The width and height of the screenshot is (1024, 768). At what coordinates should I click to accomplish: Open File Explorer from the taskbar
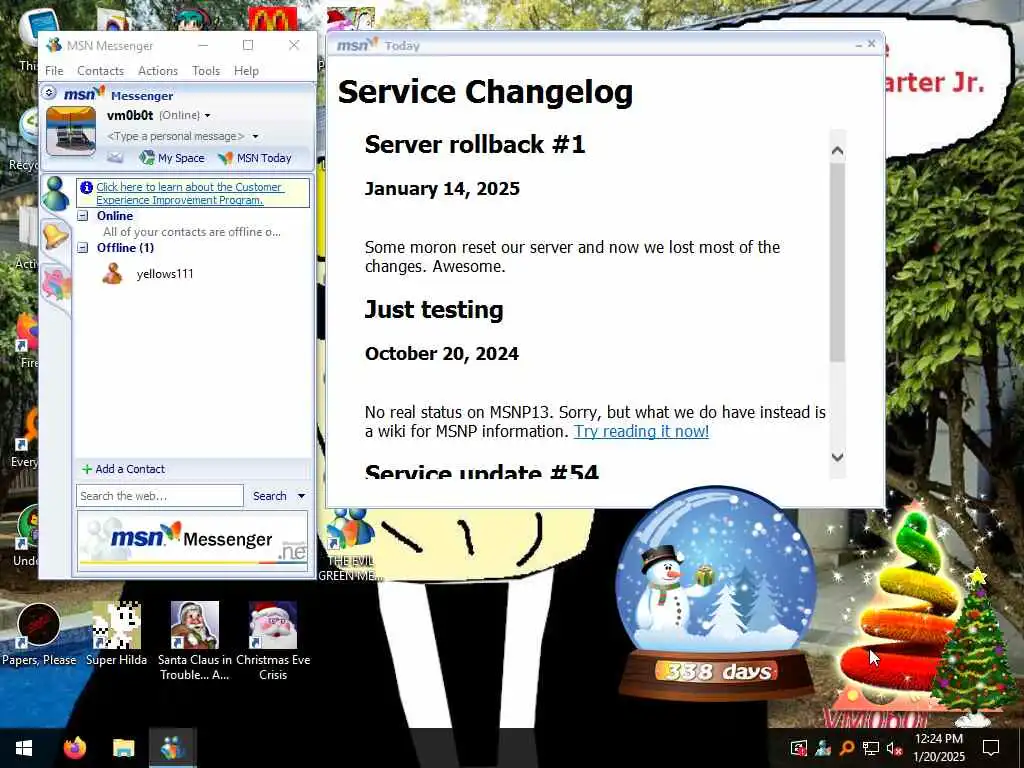[123, 748]
